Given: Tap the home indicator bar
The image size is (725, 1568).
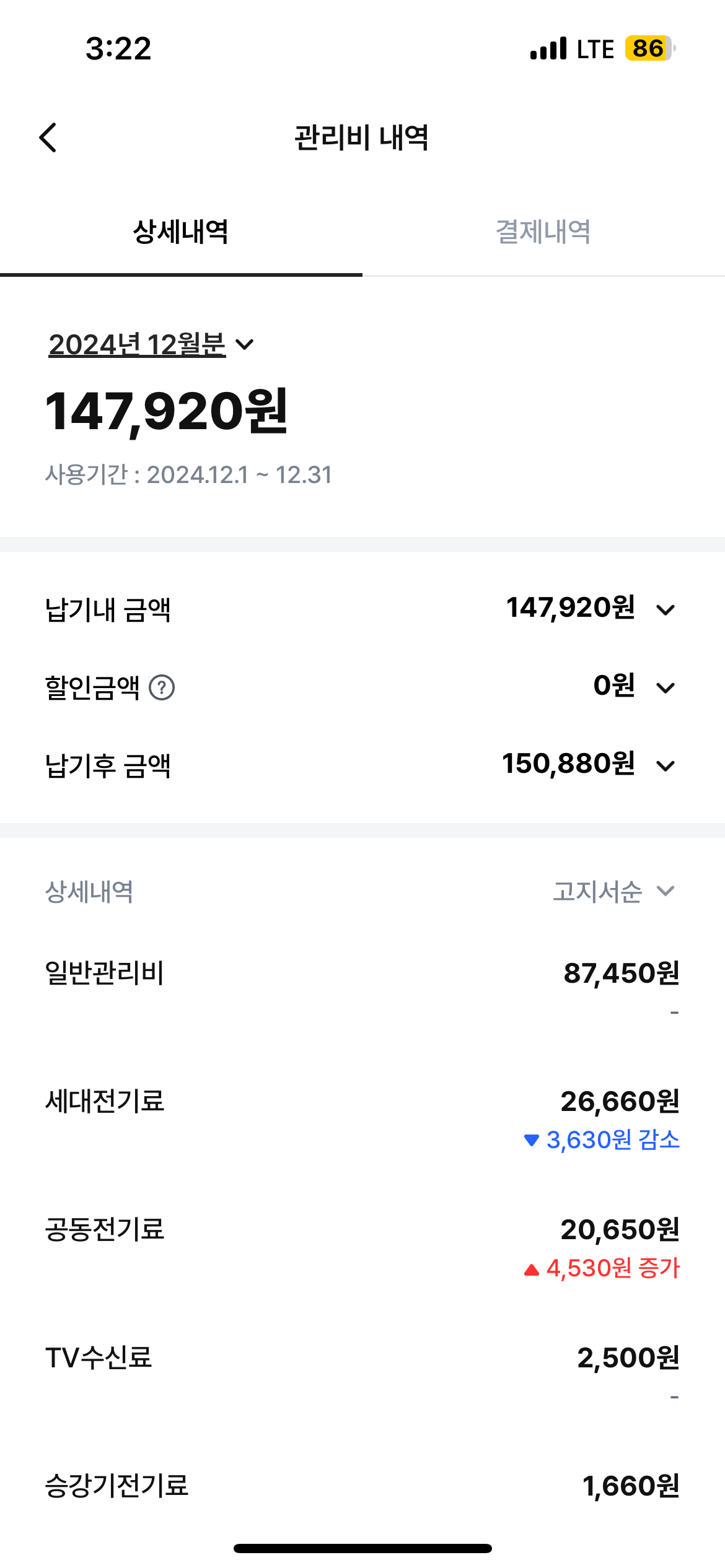Looking at the screenshot, I should pyautogui.click(x=362, y=1548).
